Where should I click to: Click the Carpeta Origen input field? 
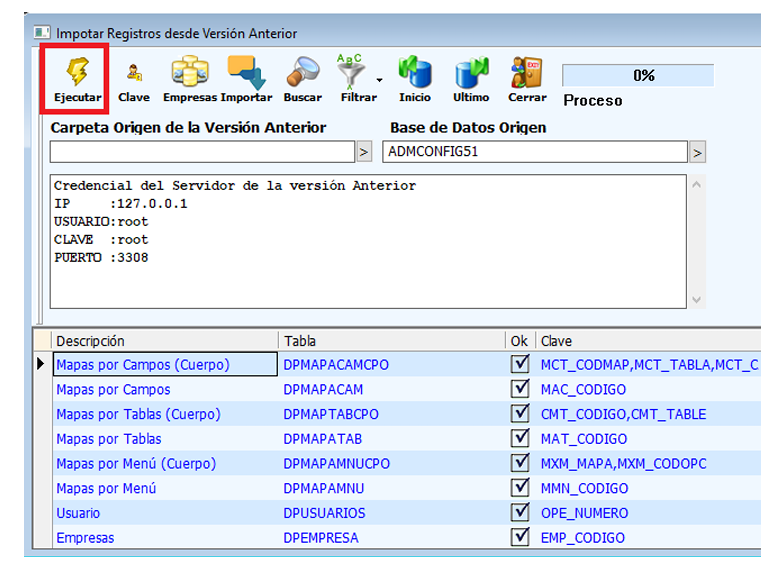tap(202, 152)
